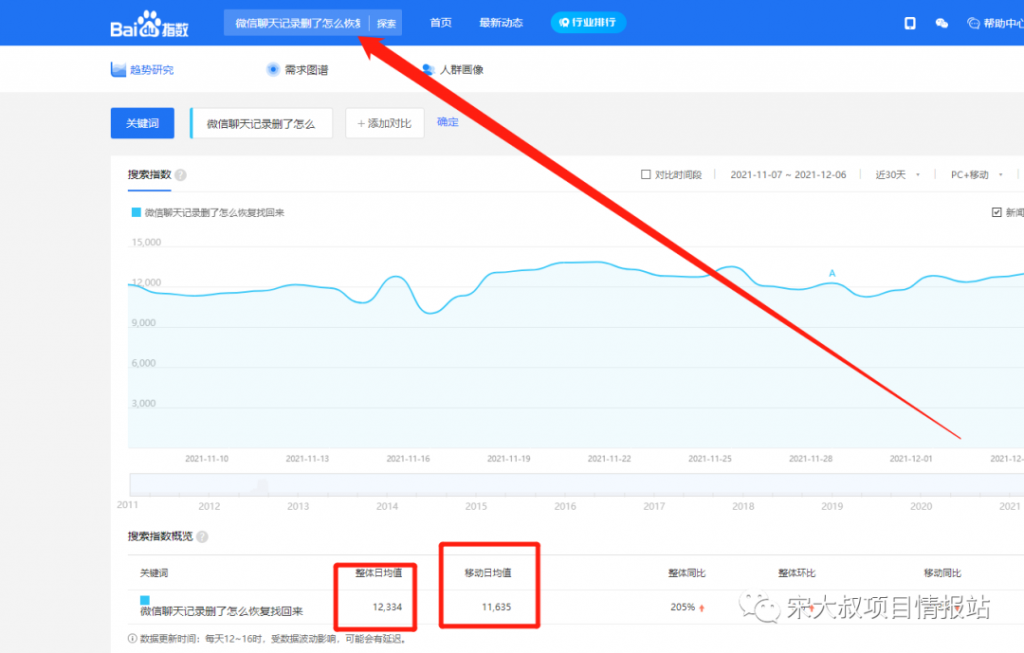The width and height of the screenshot is (1024, 653).
Task: Click the 整体环比 column header
Action: coord(797,573)
